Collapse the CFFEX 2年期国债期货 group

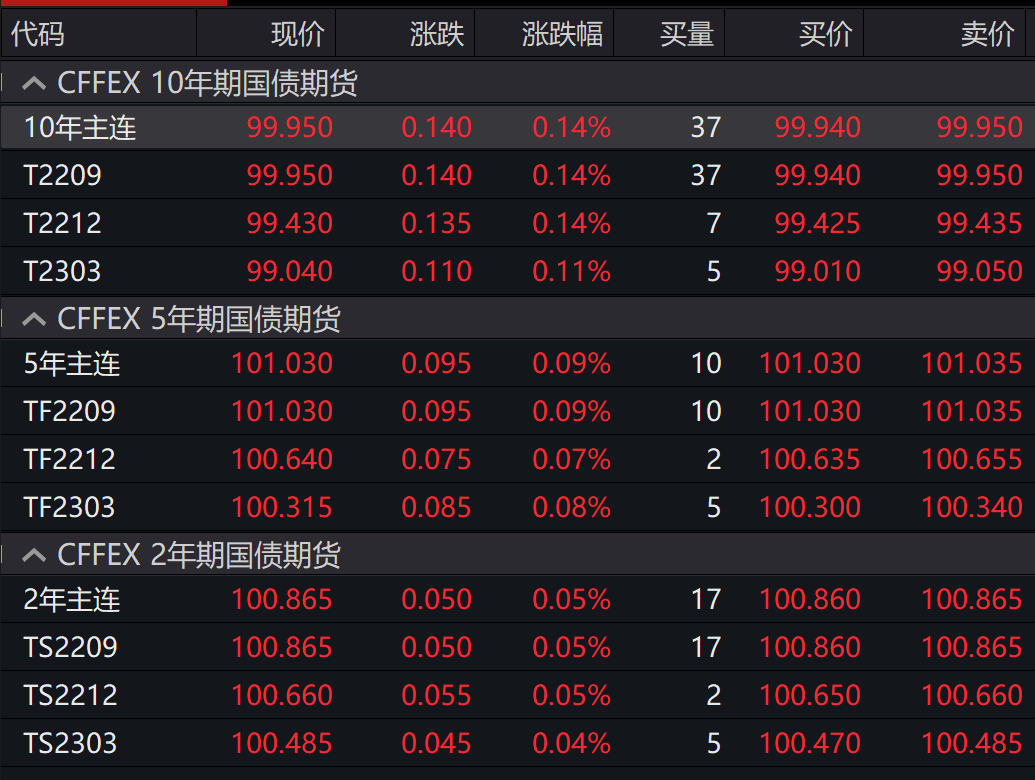click(x=34, y=554)
